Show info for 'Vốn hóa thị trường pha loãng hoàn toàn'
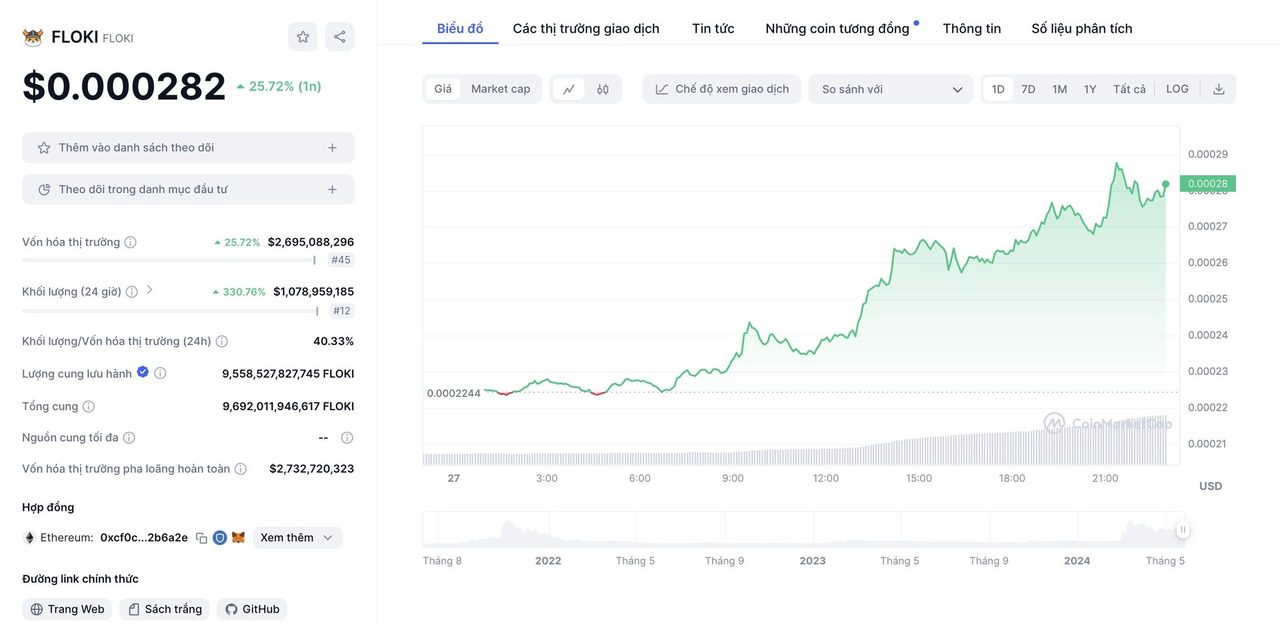The width and height of the screenshot is (1280, 624). click(x=241, y=469)
